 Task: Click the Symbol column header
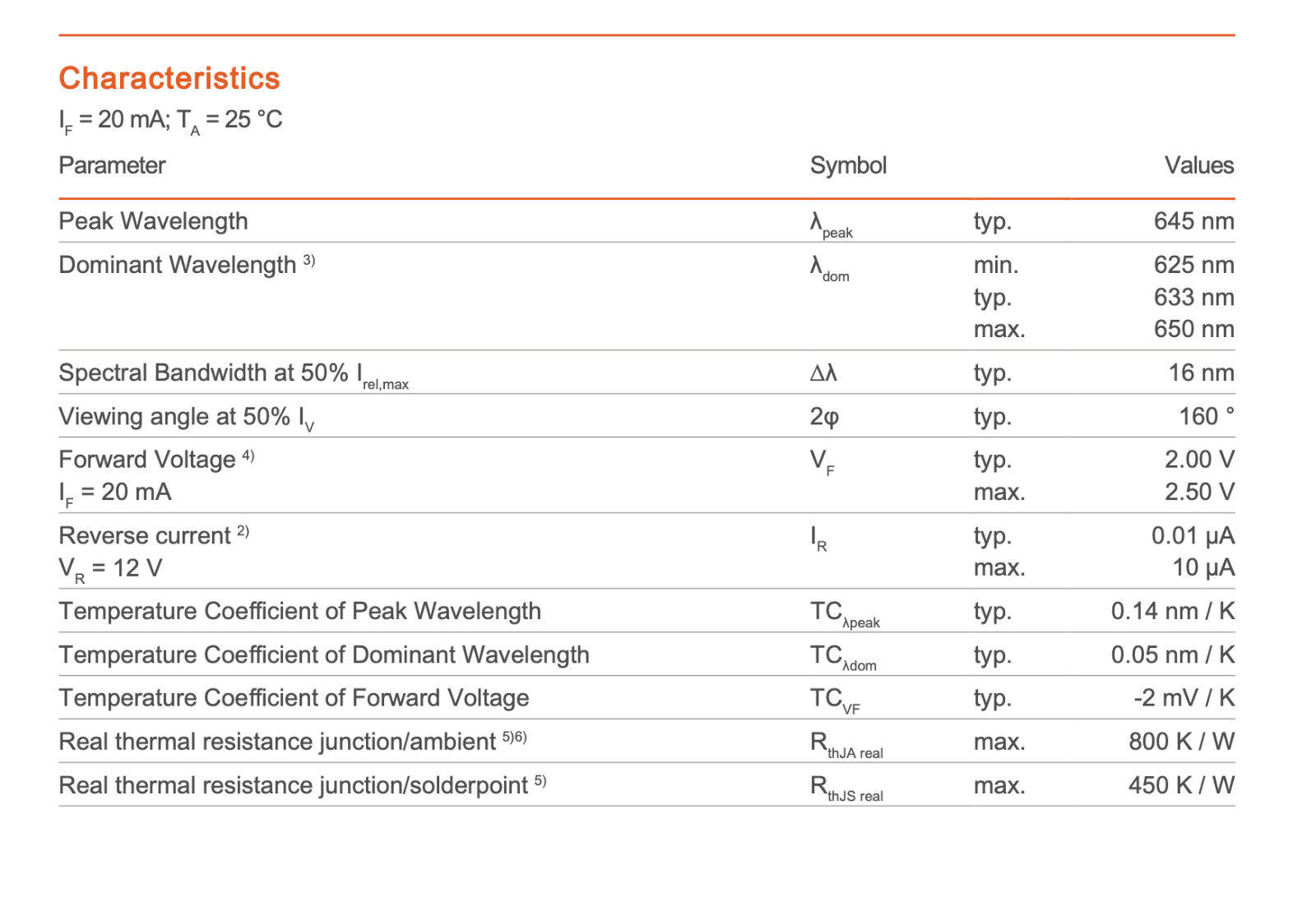(x=848, y=166)
